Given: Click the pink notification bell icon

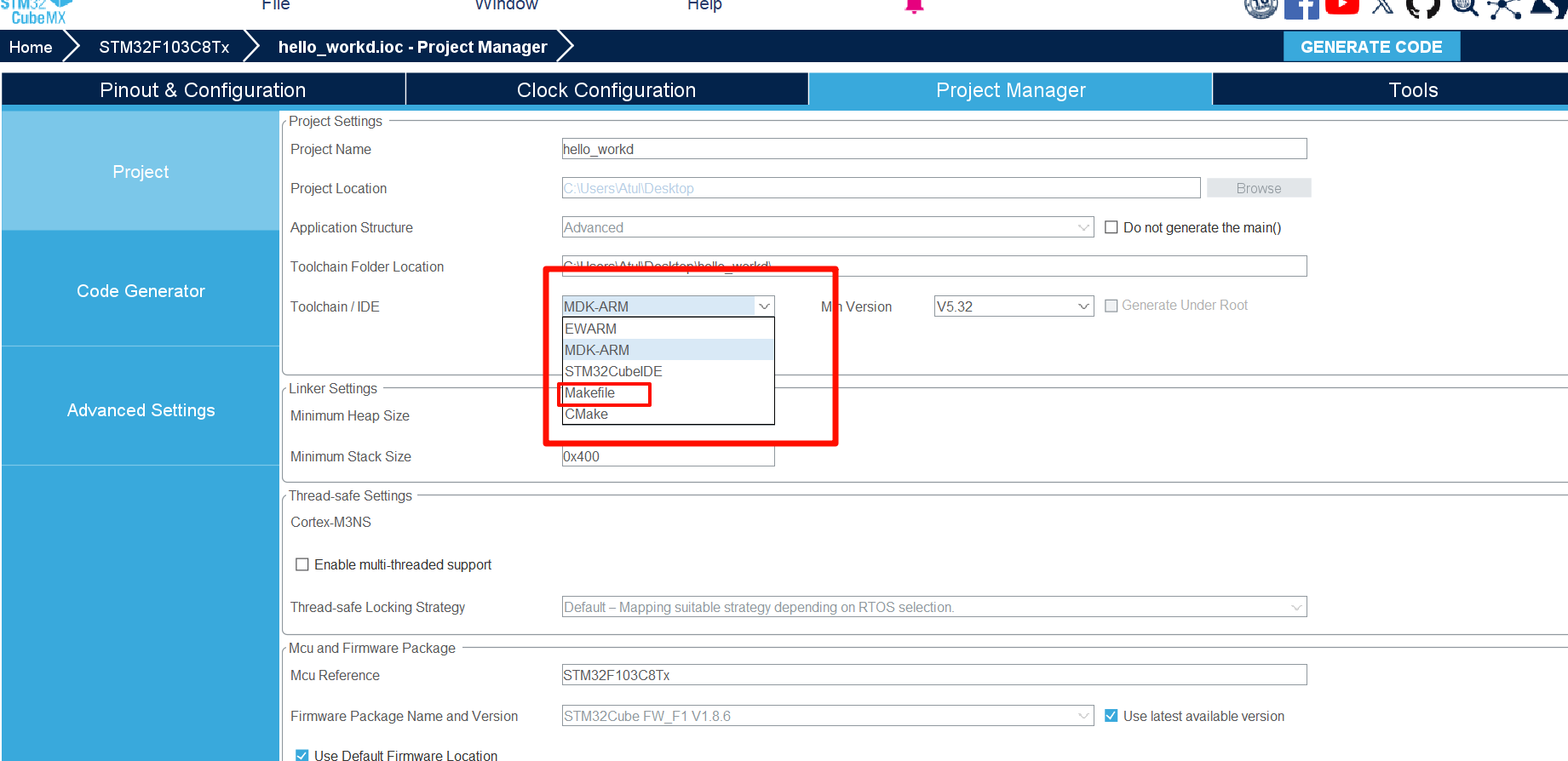Looking at the screenshot, I should [x=914, y=7].
